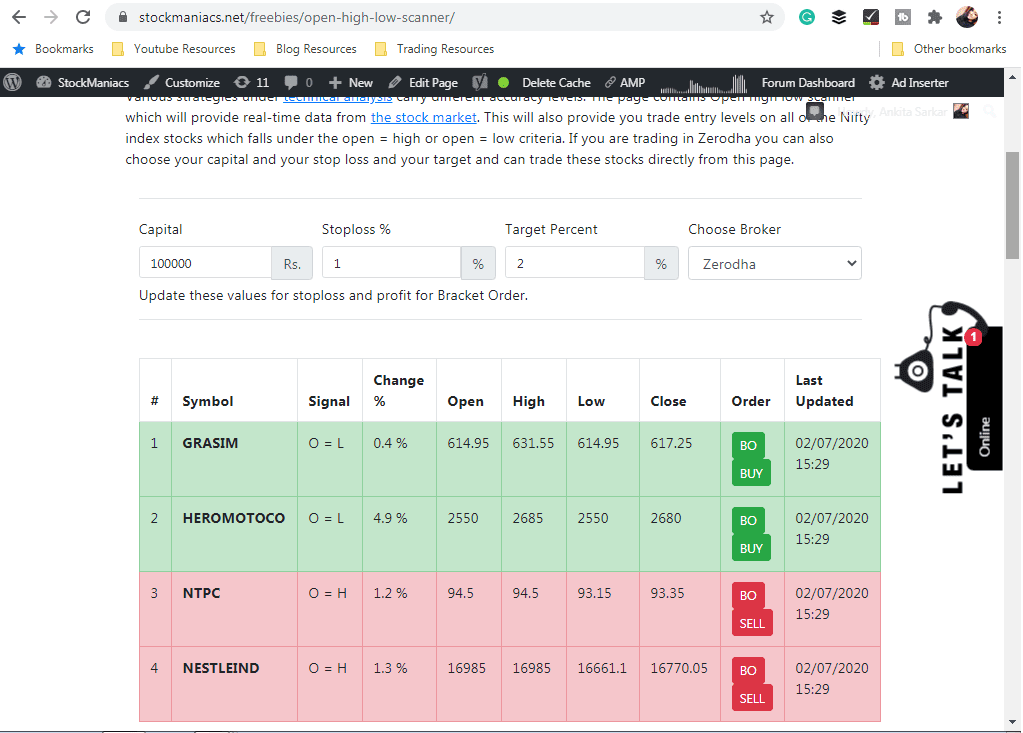The height and width of the screenshot is (733, 1023).
Task: Open the Bookmarks star folder
Action: [x=53, y=49]
